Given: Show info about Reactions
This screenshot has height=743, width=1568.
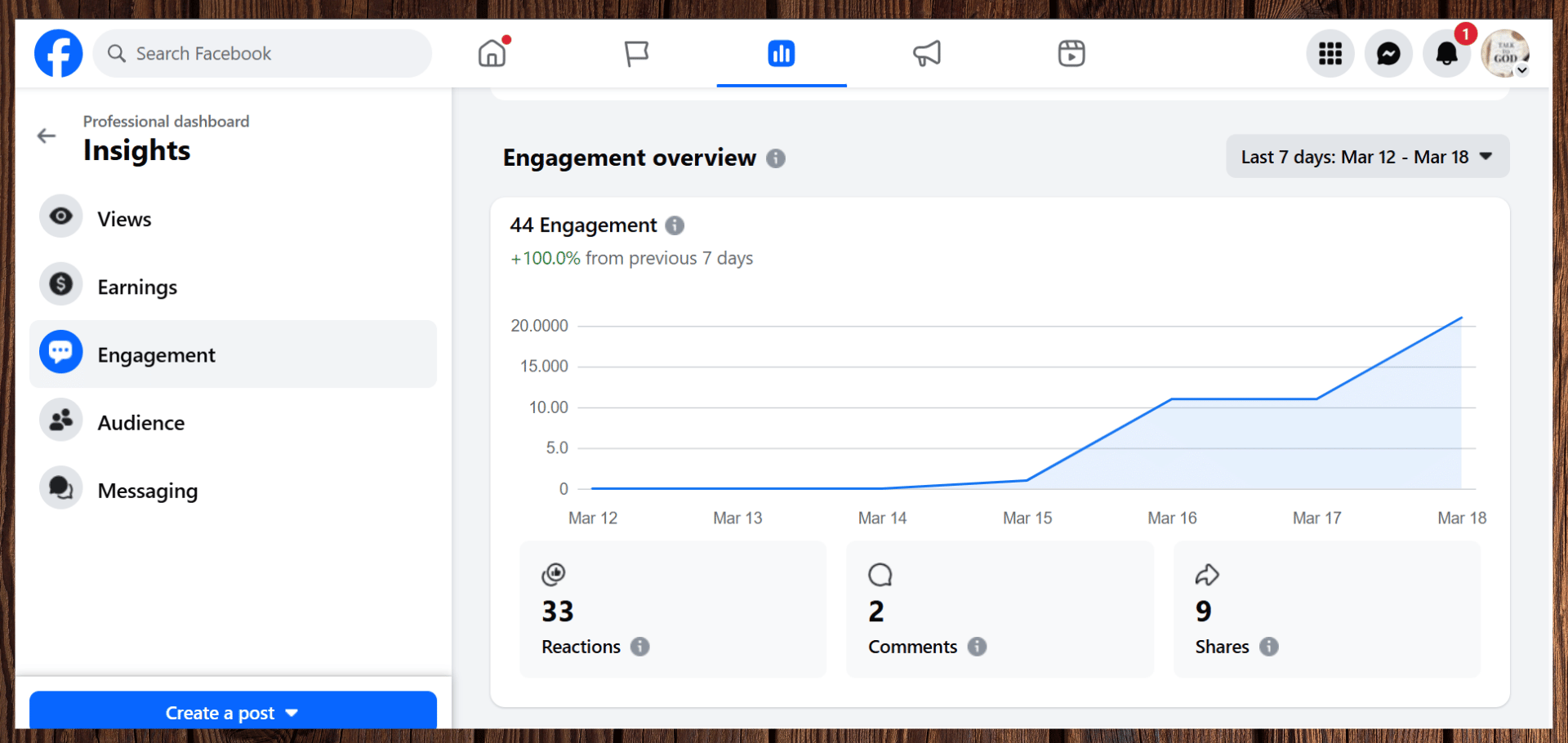Looking at the screenshot, I should [640, 647].
